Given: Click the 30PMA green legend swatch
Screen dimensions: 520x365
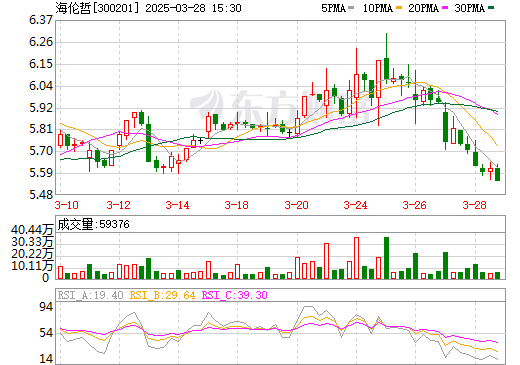Looking at the screenshot, I should (491, 8).
